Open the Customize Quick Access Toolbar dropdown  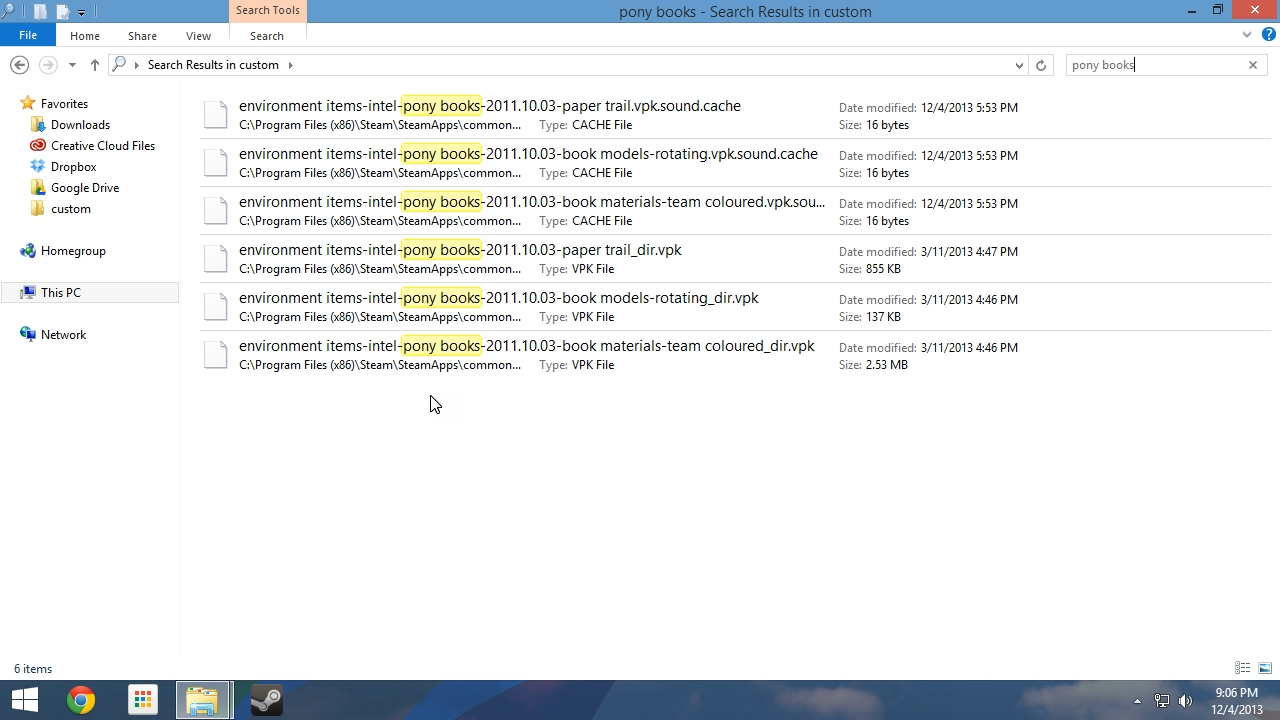click(81, 12)
